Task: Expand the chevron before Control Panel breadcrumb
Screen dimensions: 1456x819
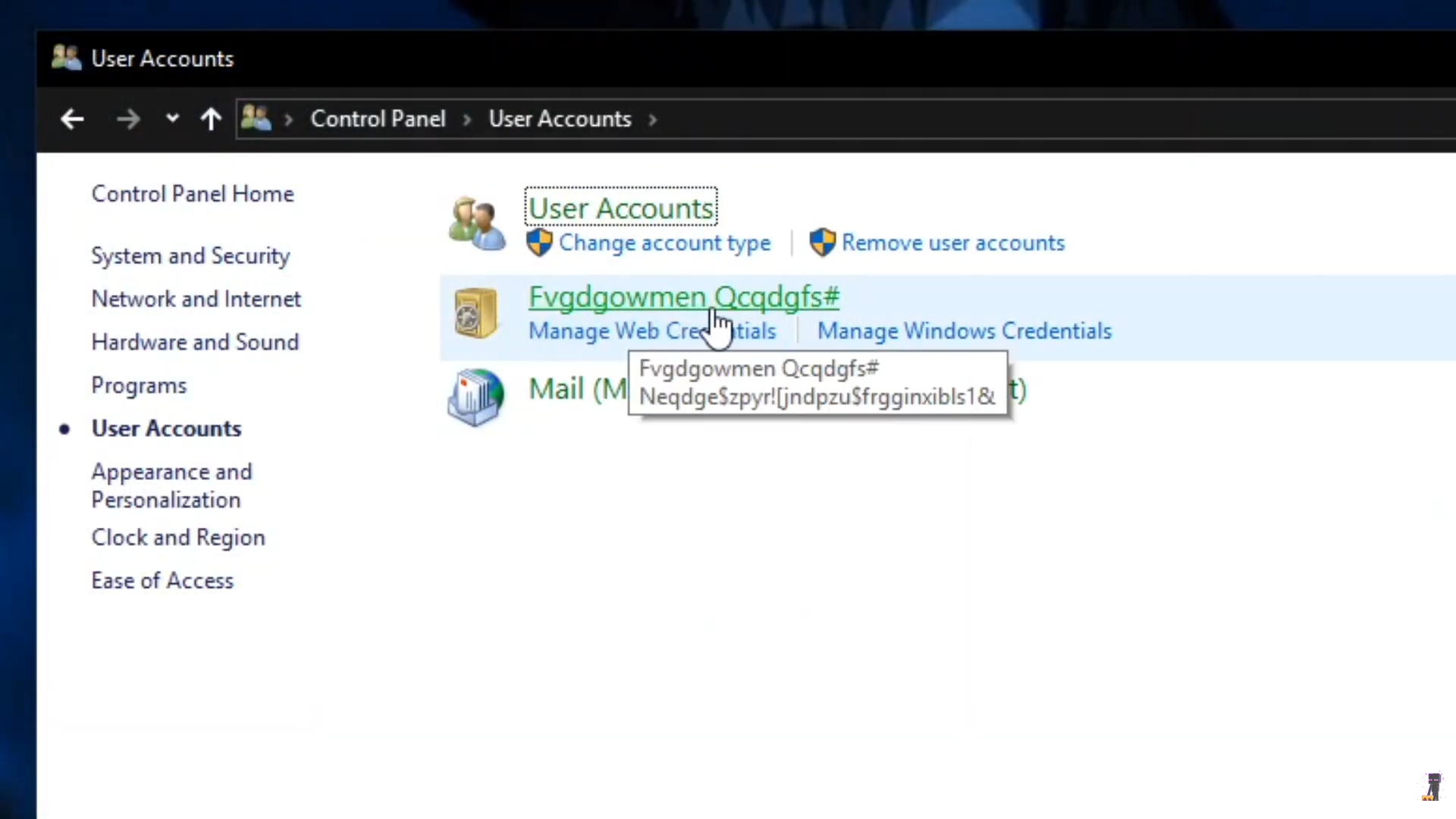Action: click(288, 119)
